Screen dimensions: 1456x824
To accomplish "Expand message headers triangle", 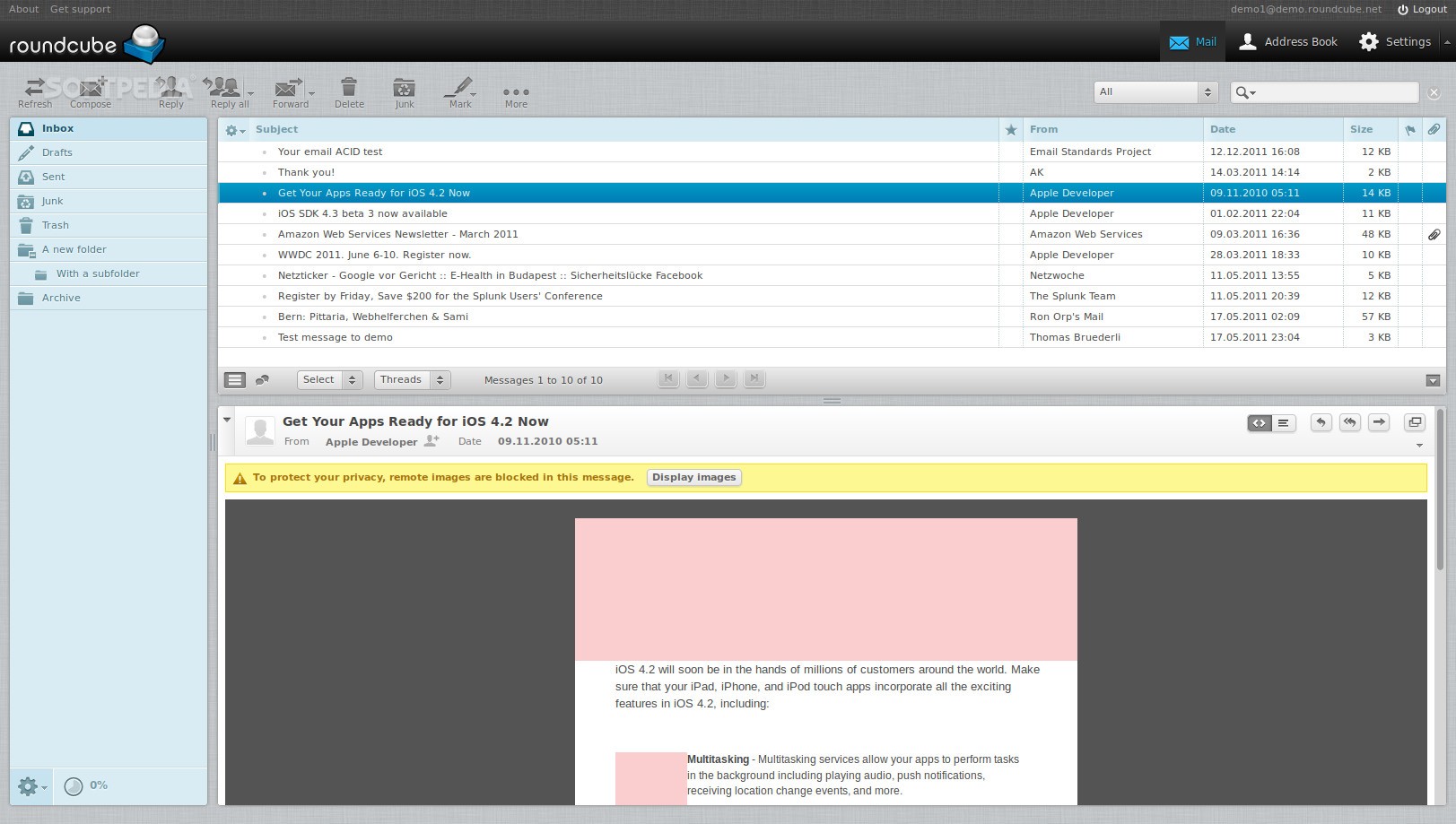I will point(227,420).
